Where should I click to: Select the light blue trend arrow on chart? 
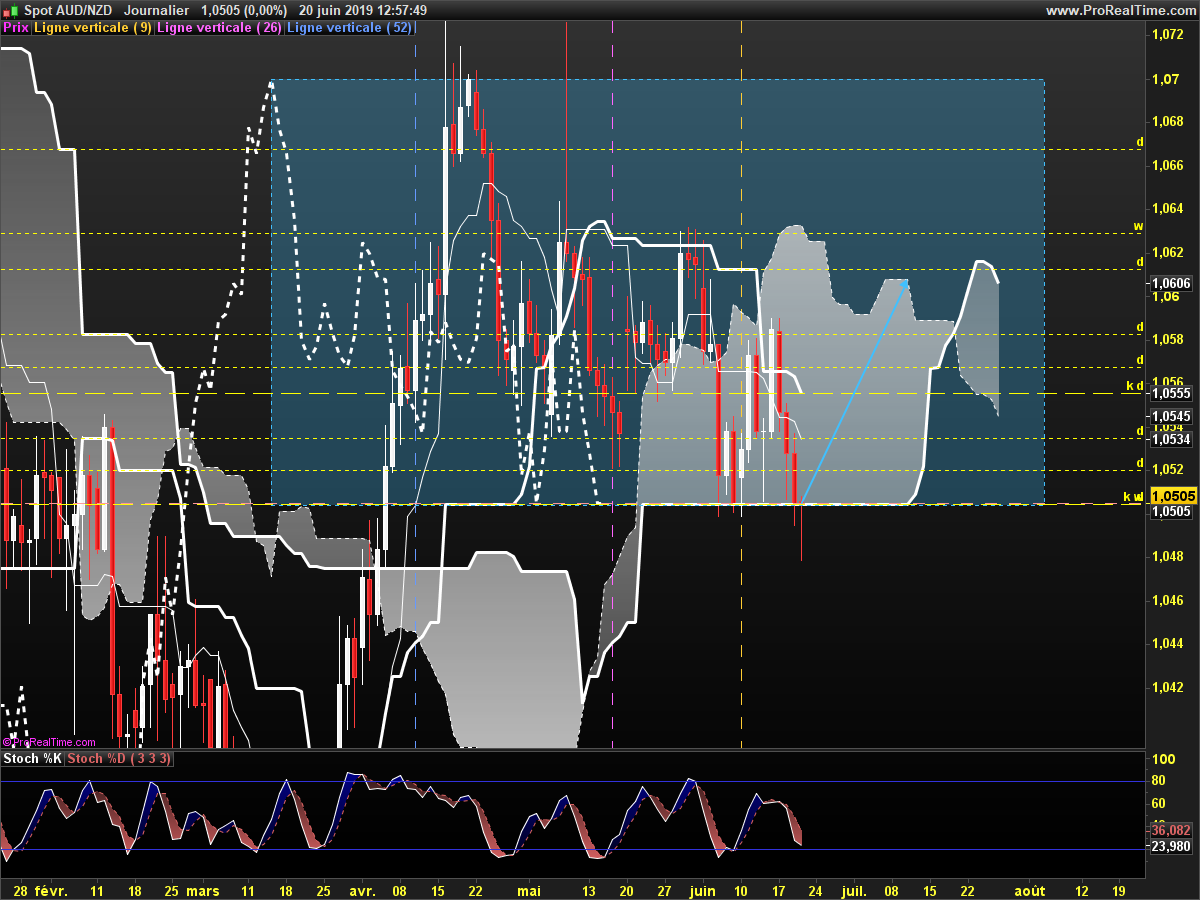(x=855, y=391)
